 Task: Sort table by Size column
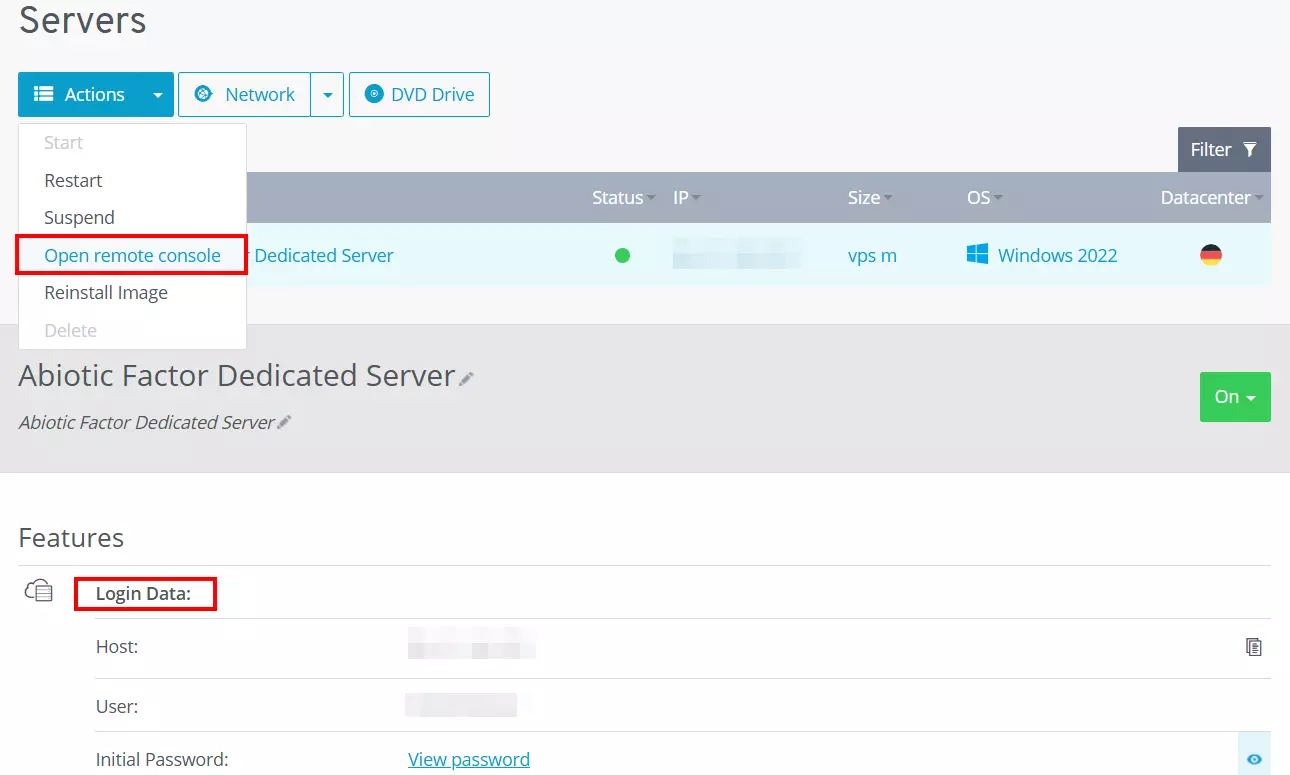tap(870, 198)
